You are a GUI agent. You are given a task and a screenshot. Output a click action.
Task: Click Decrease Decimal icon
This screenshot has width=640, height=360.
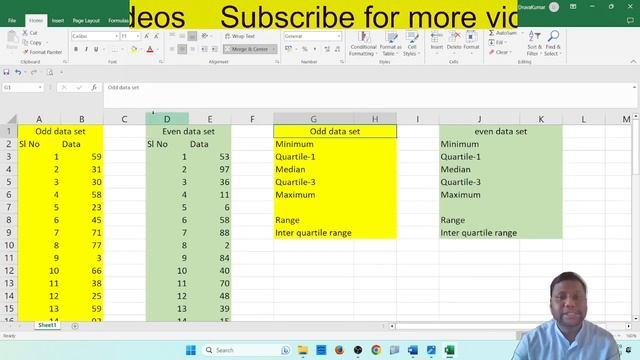point(338,49)
